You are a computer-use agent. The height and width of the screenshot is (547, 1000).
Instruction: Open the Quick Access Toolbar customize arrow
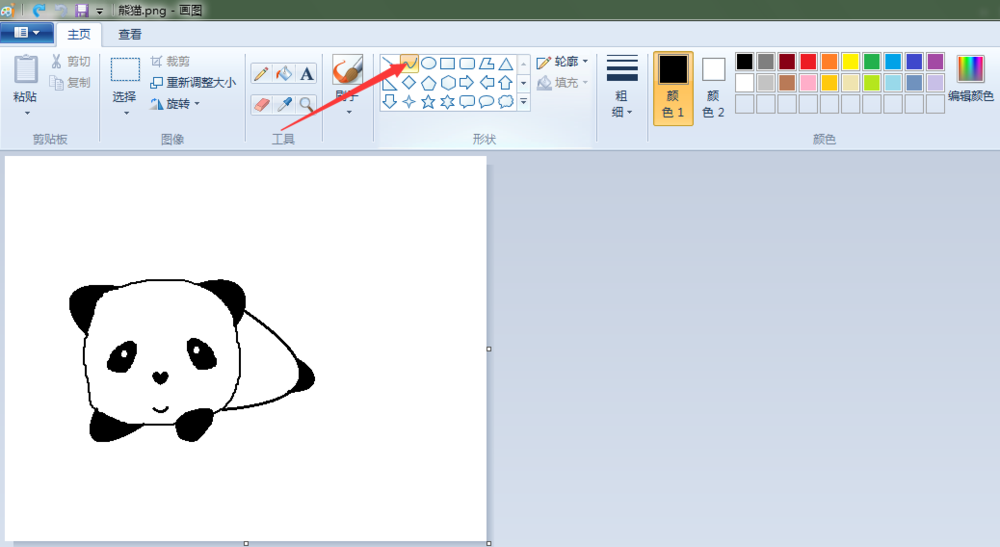pos(99,11)
